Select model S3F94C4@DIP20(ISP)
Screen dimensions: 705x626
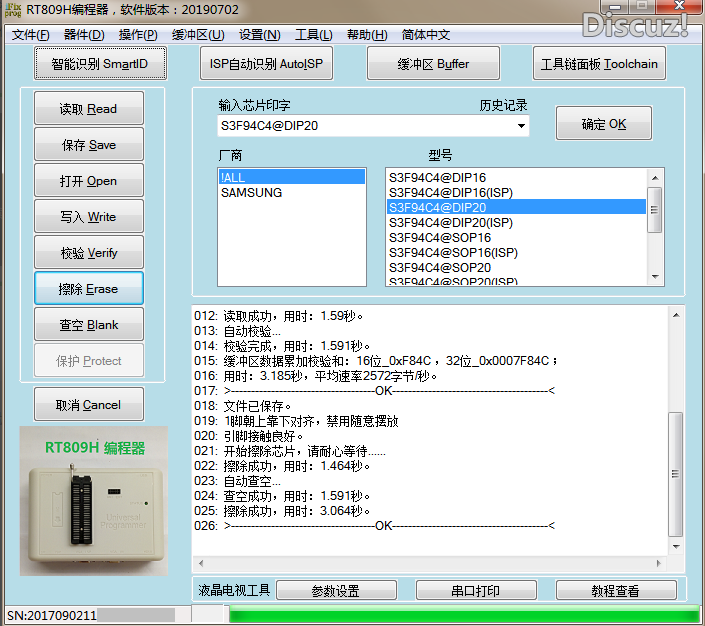[516, 223]
